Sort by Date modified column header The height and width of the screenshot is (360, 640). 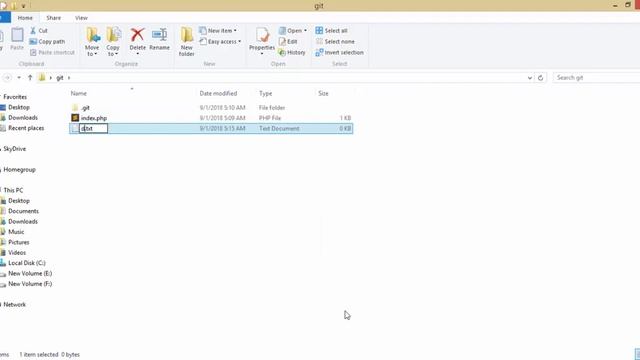click(x=218, y=93)
